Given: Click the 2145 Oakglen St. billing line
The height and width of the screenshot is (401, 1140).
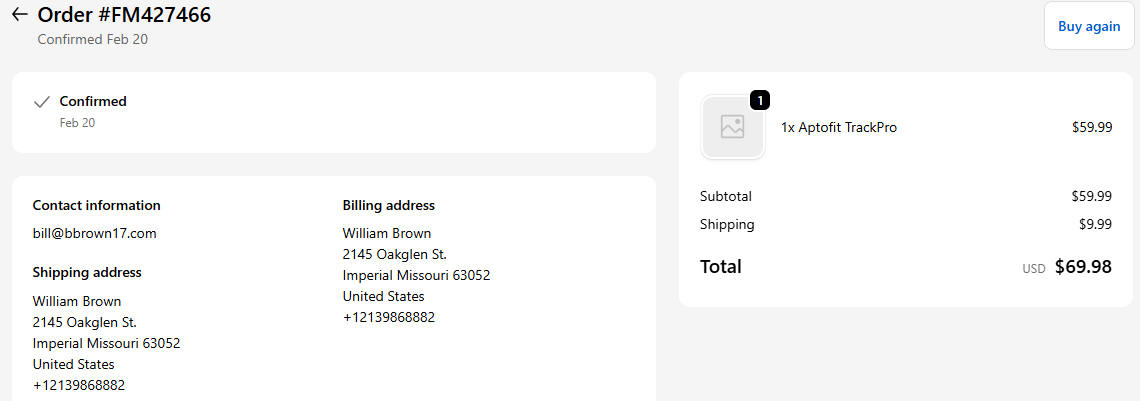Looking at the screenshot, I should click(x=394, y=254).
